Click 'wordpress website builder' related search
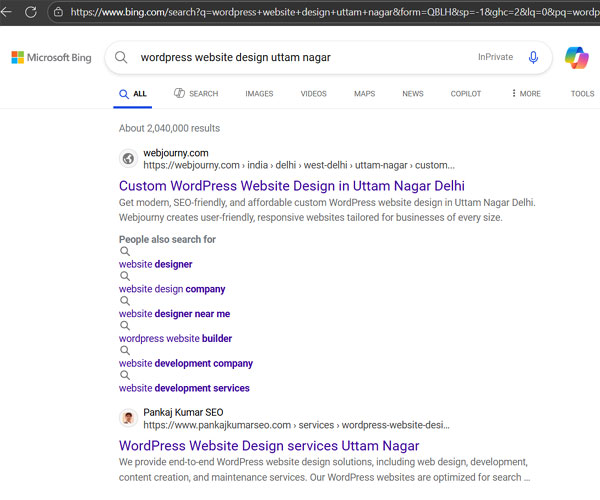This screenshot has height=500, width=600. coord(175,339)
